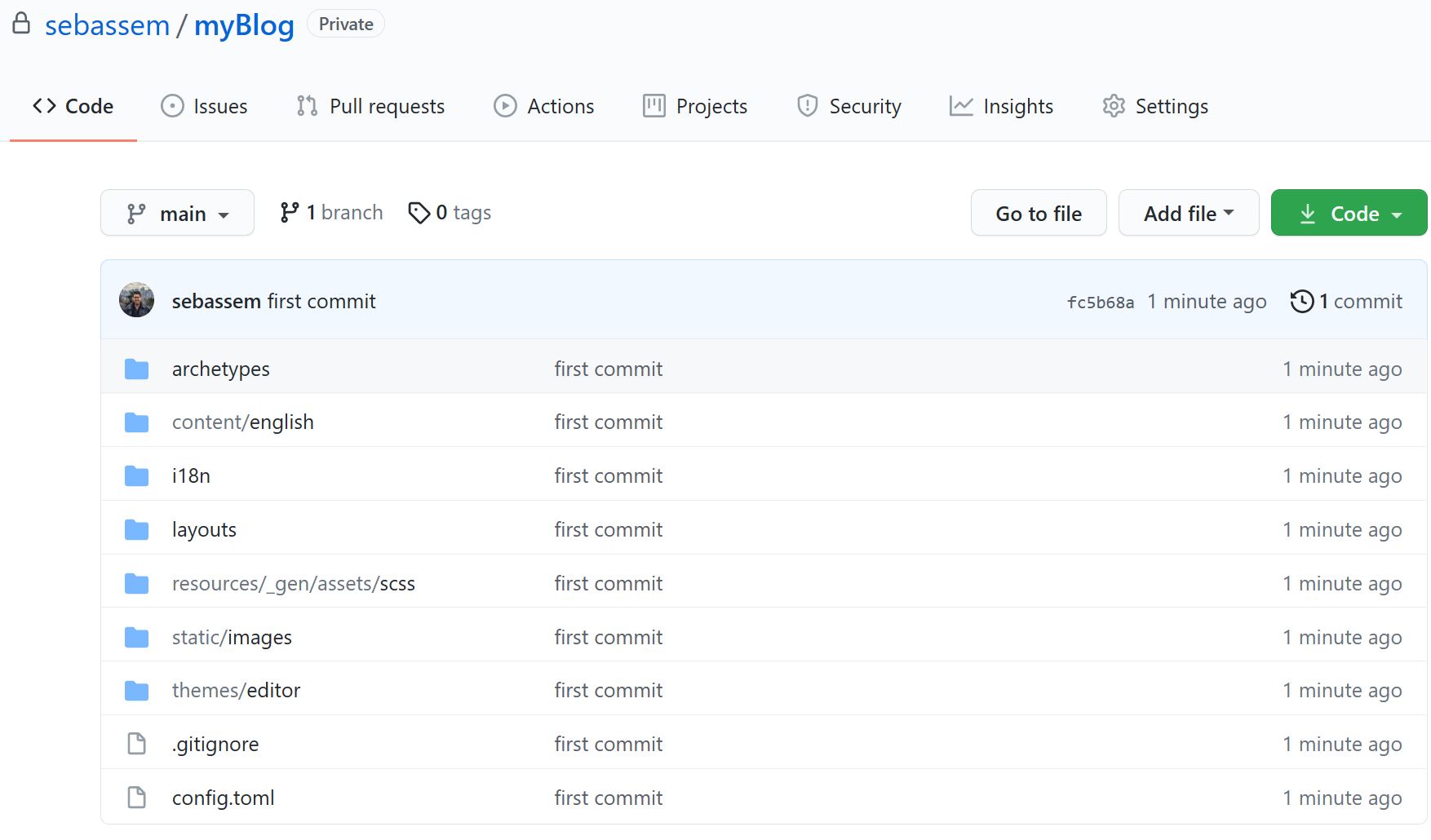The height and width of the screenshot is (840, 1431).
Task: Open the latest "first commit" message in the header row
Action: (x=321, y=301)
